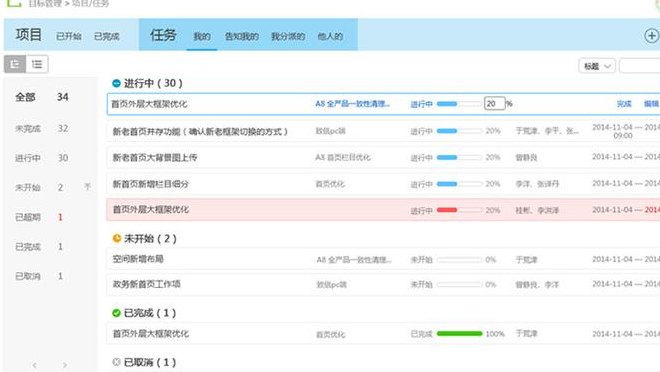Select the 我的 tasks tab

[x=202, y=36]
